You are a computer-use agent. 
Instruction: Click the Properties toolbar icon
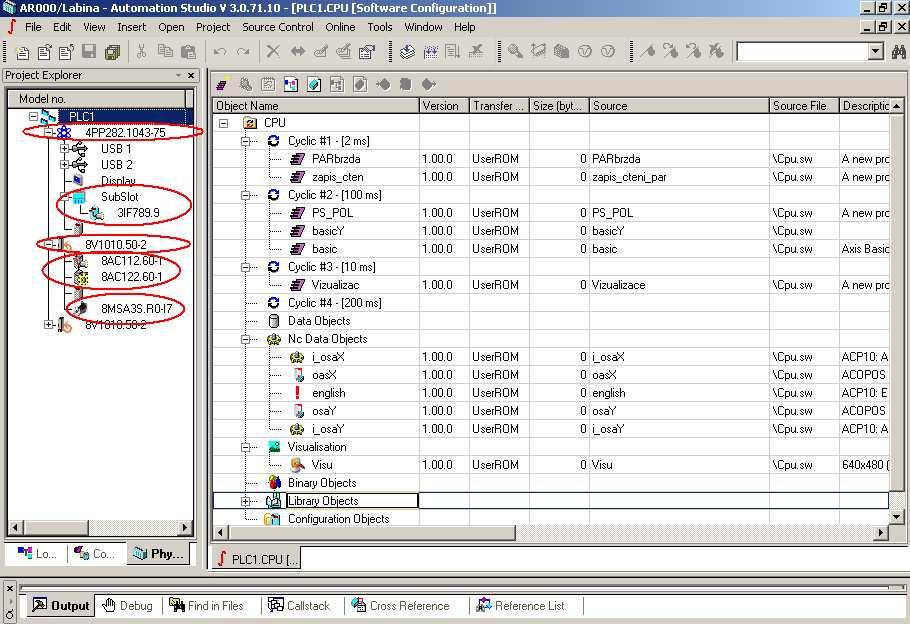tap(367, 52)
